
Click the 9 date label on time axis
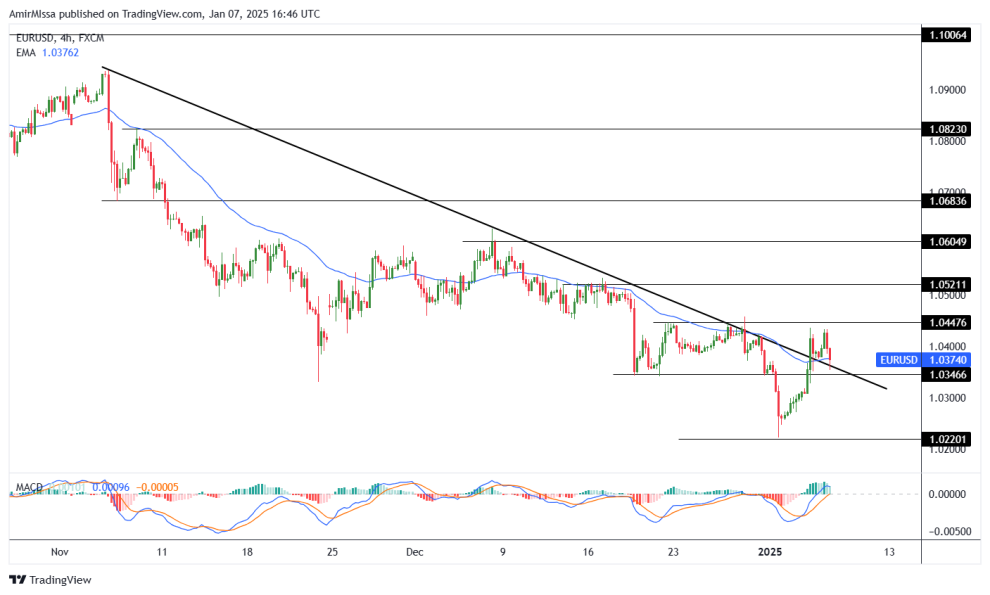tap(503, 552)
